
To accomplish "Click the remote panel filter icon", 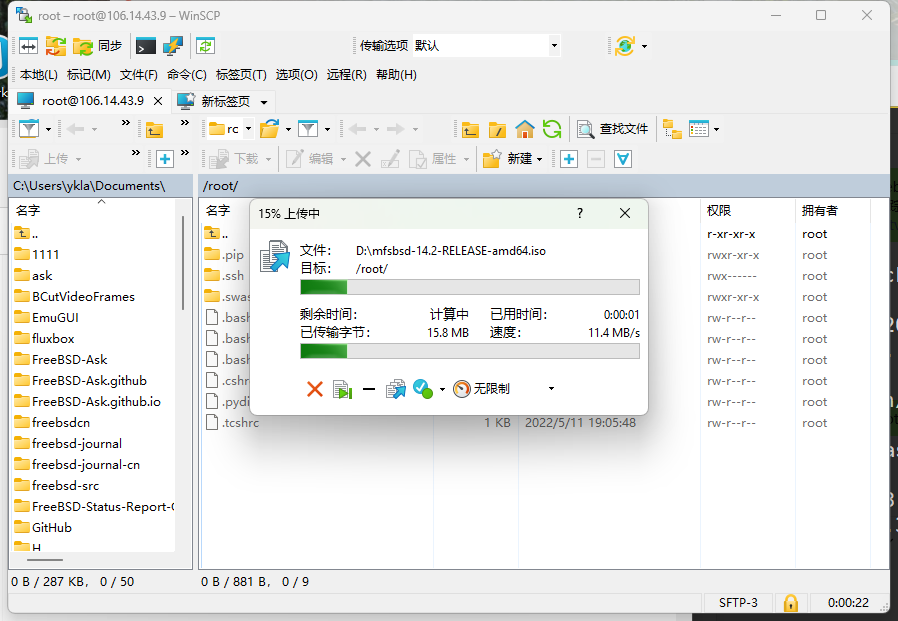I will pos(308,129).
